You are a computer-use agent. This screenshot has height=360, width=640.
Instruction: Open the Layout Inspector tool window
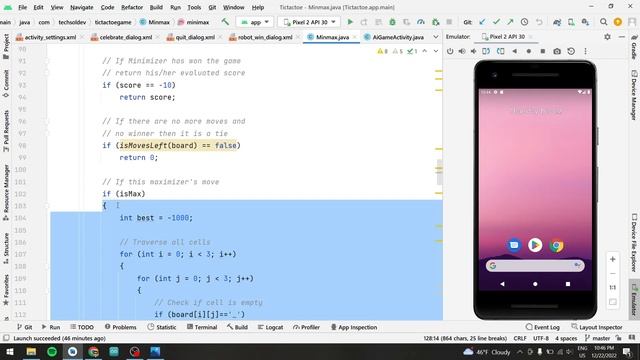click(597, 327)
